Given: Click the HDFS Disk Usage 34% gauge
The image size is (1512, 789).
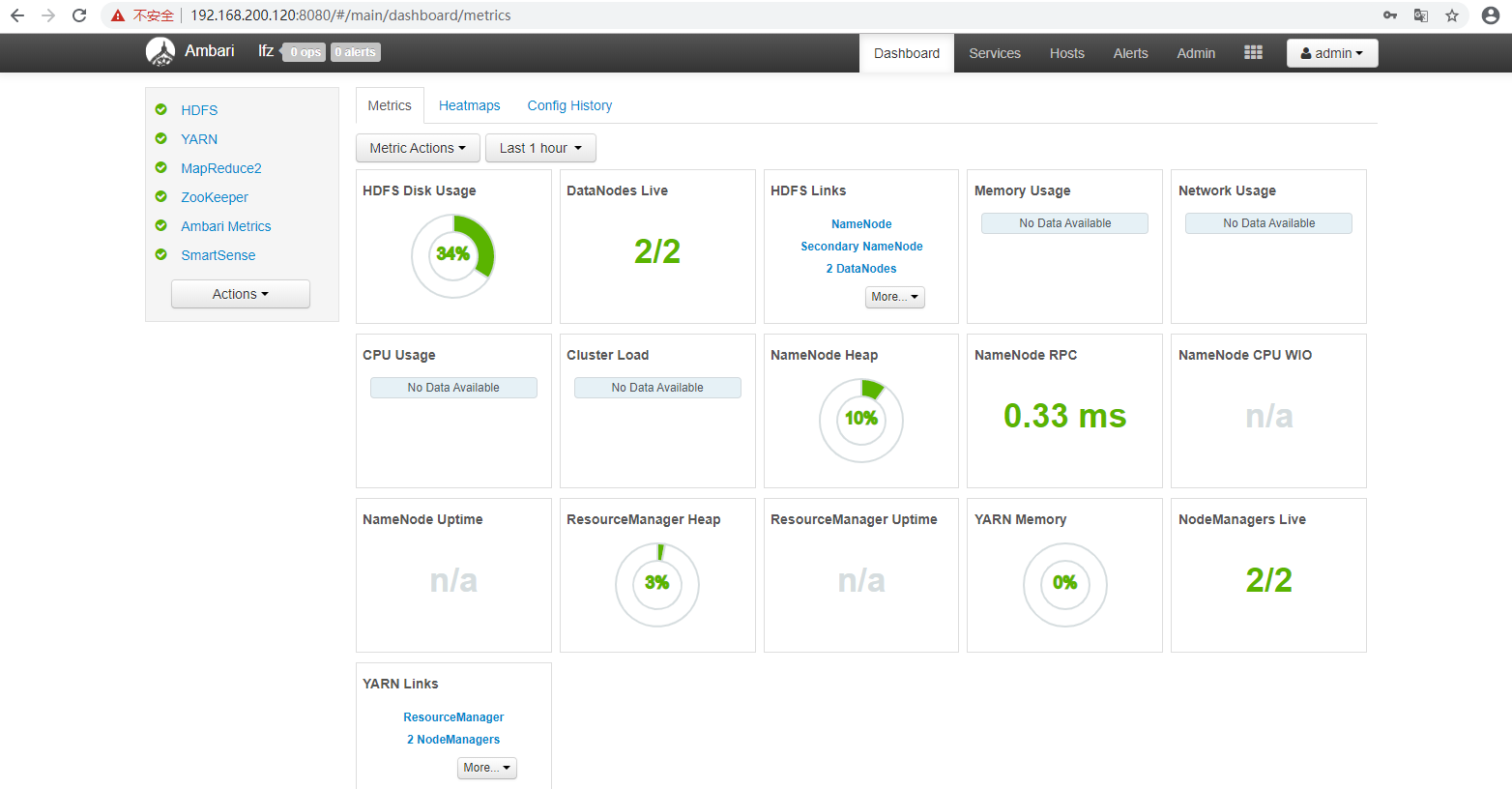Looking at the screenshot, I should pyautogui.click(x=453, y=255).
